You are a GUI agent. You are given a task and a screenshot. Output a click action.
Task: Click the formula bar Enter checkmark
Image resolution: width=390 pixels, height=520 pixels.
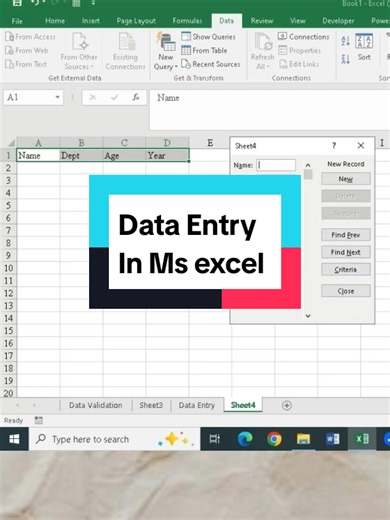tap(115, 97)
